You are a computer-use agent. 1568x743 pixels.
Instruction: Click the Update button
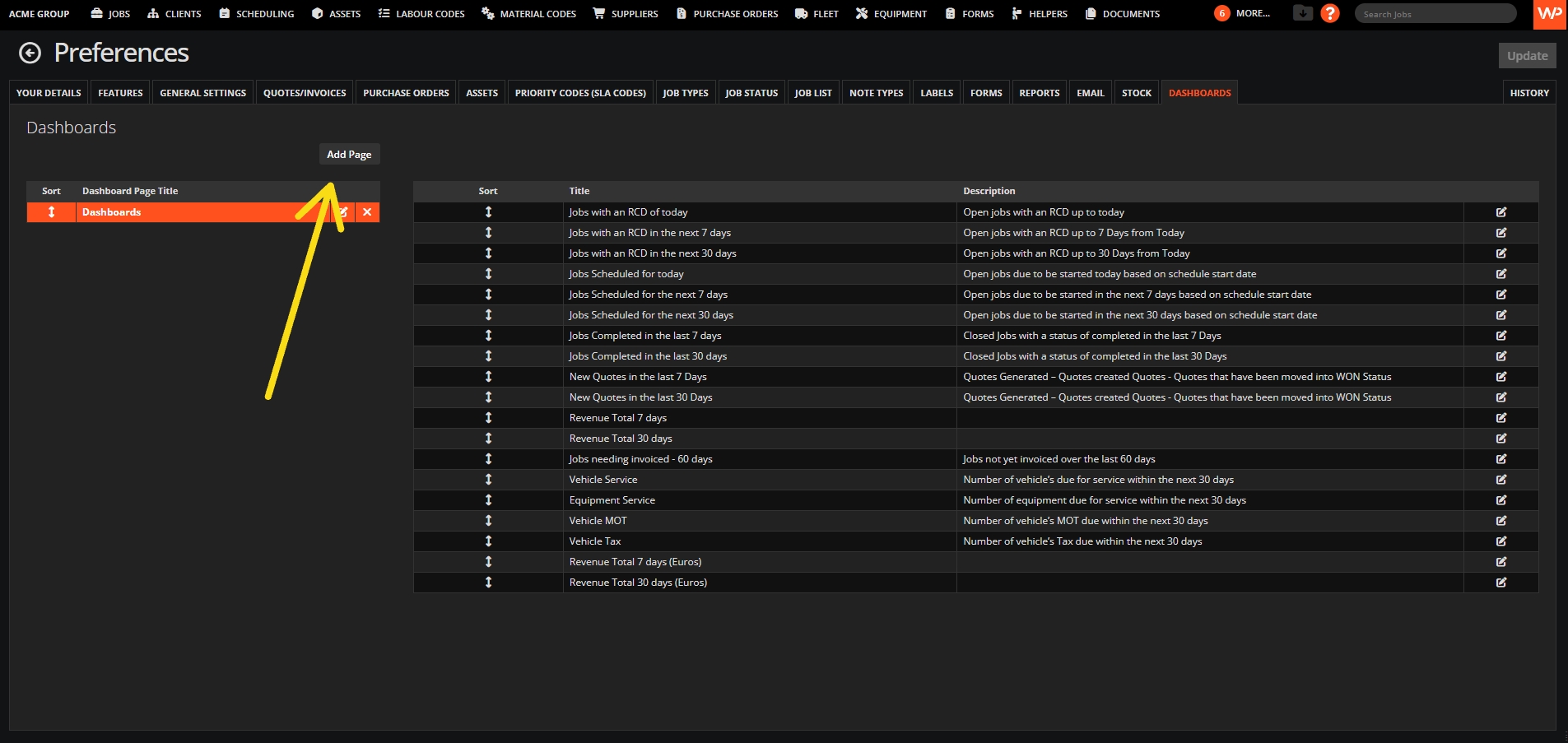[x=1527, y=56]
